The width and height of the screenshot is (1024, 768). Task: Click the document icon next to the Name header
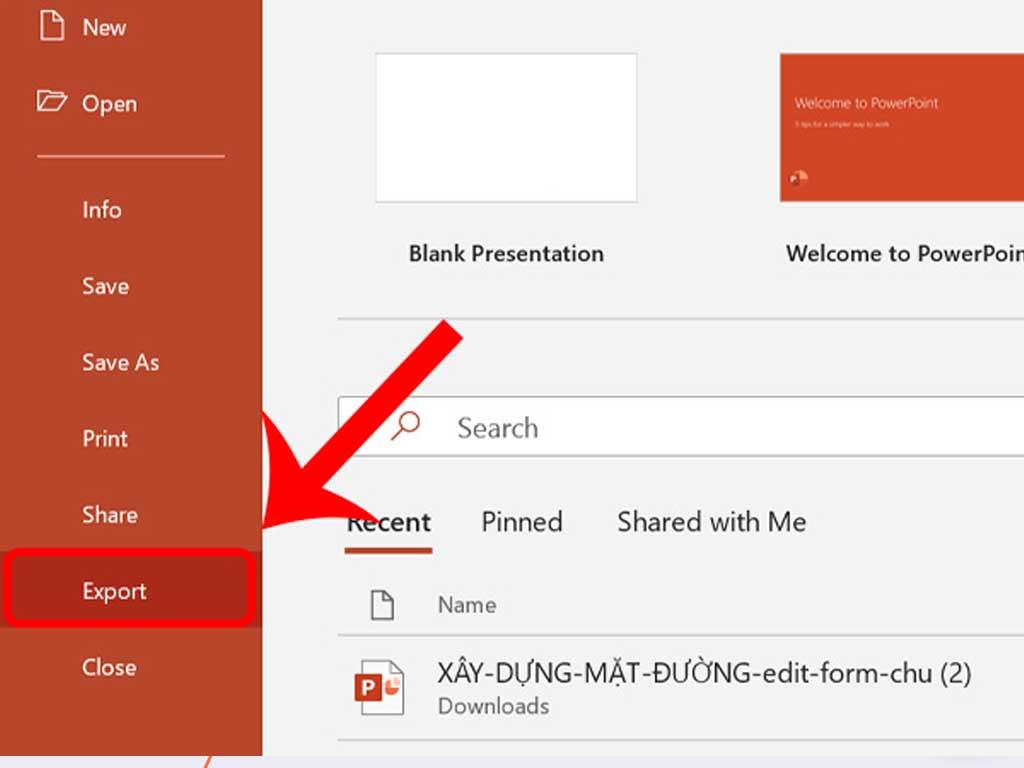[x=380, y=604]
